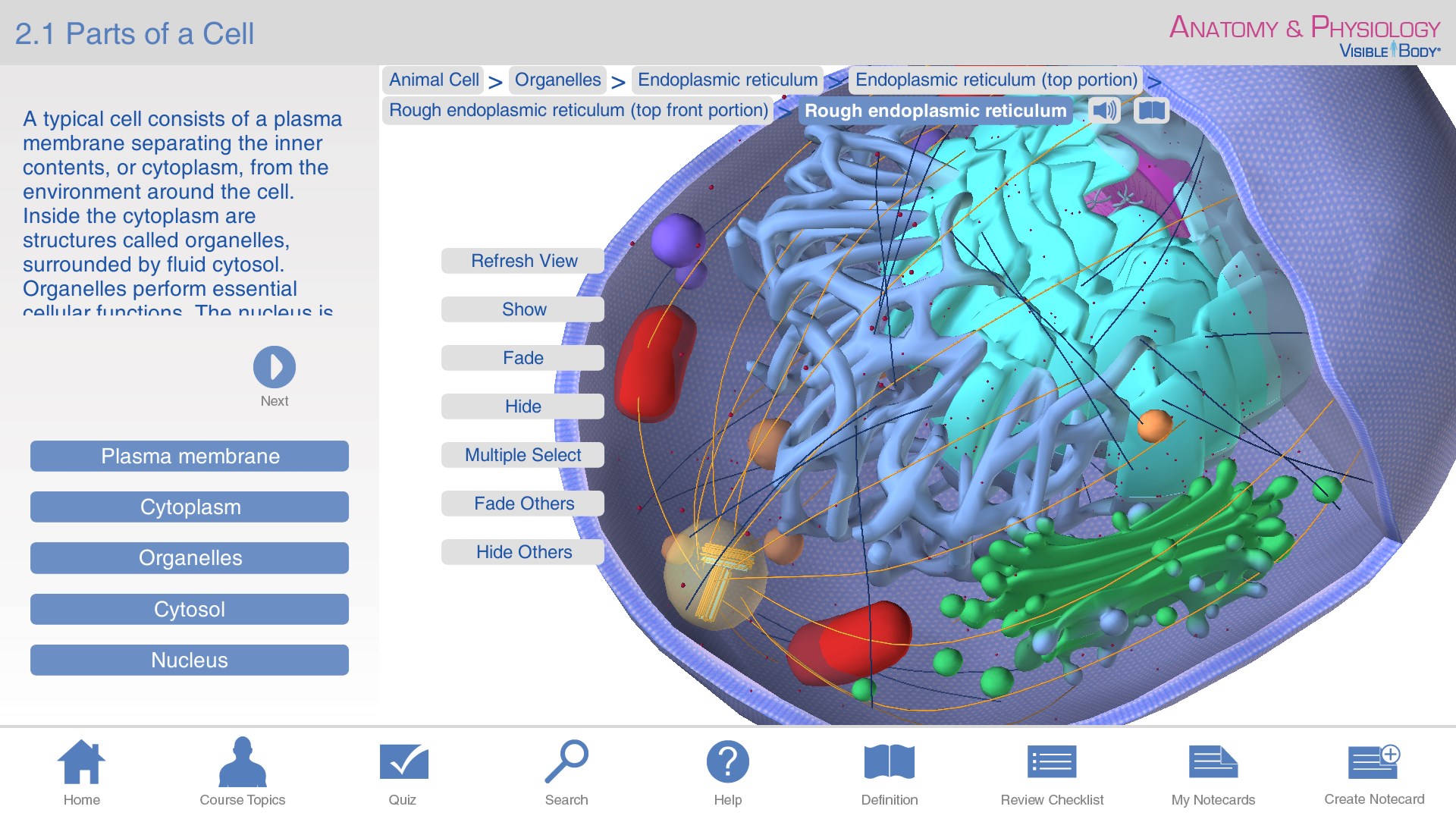Image resolution: width=1456 pixels, height=819 pixels.
Task: Select Endoplasmic reticulum (top portion) breadcrumb
Action: [996, 80]
